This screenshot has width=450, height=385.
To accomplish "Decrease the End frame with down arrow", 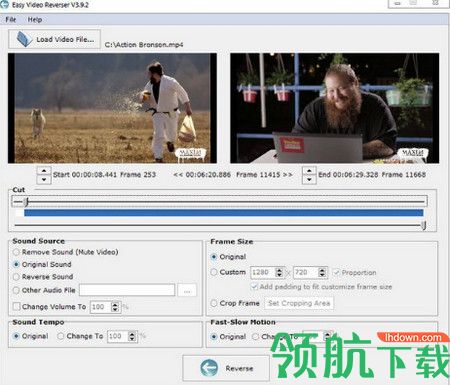I will click(x=309, y=179).
